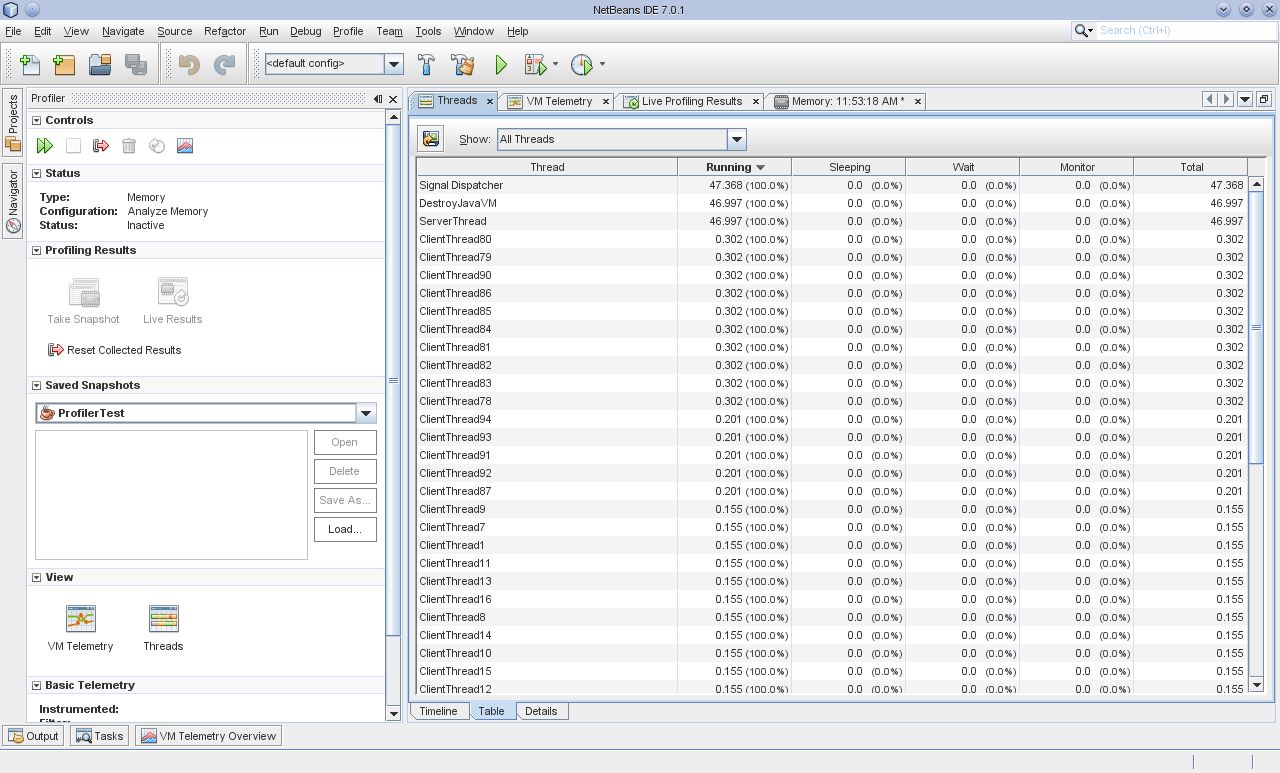Open the Profile menu
1280x773 pixels.
coord(348,31)
